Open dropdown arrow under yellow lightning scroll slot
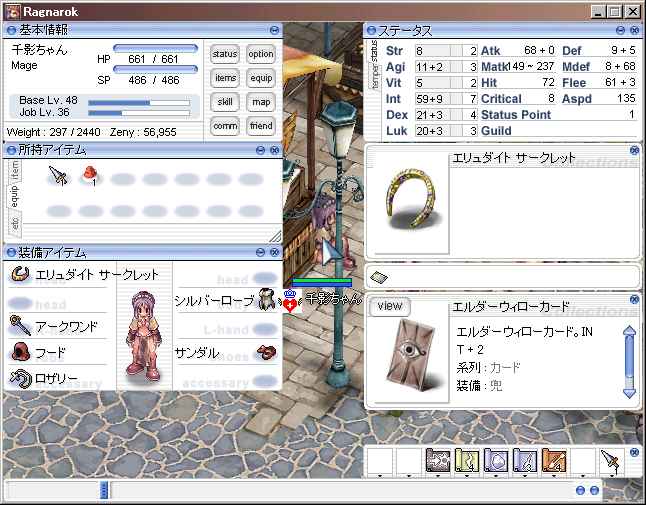The height and width of the screenshot is (505, 646). (467, 475)
